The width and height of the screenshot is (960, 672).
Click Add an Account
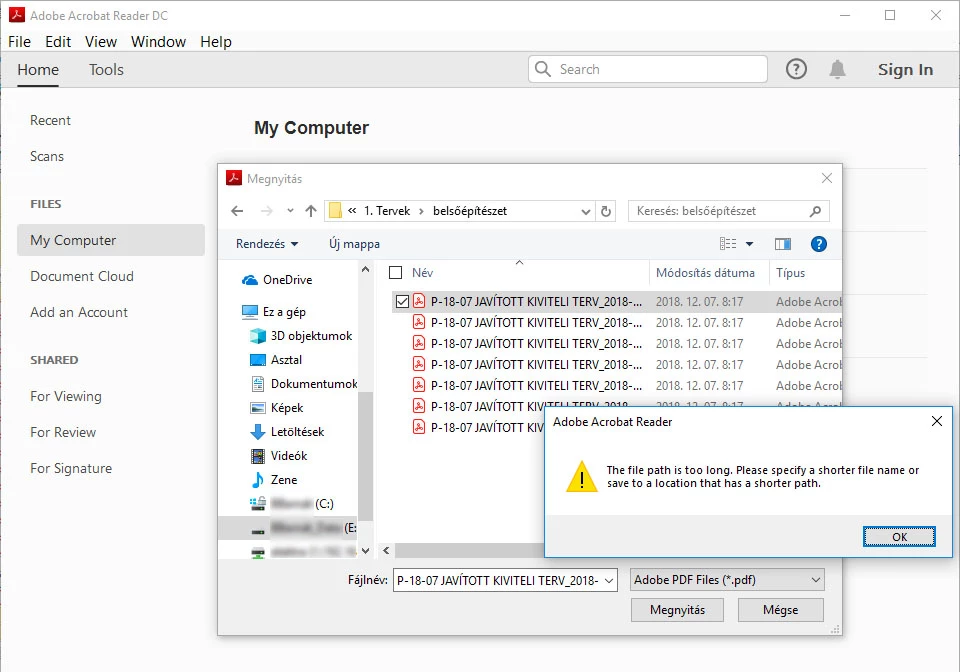click(79, 312)
